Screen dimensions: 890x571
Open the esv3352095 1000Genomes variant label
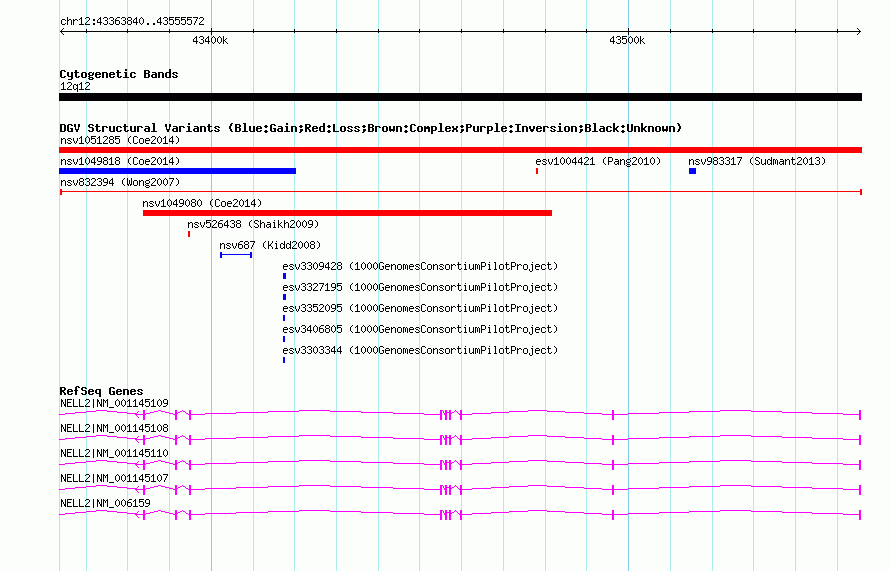click(x=420, y=308)
